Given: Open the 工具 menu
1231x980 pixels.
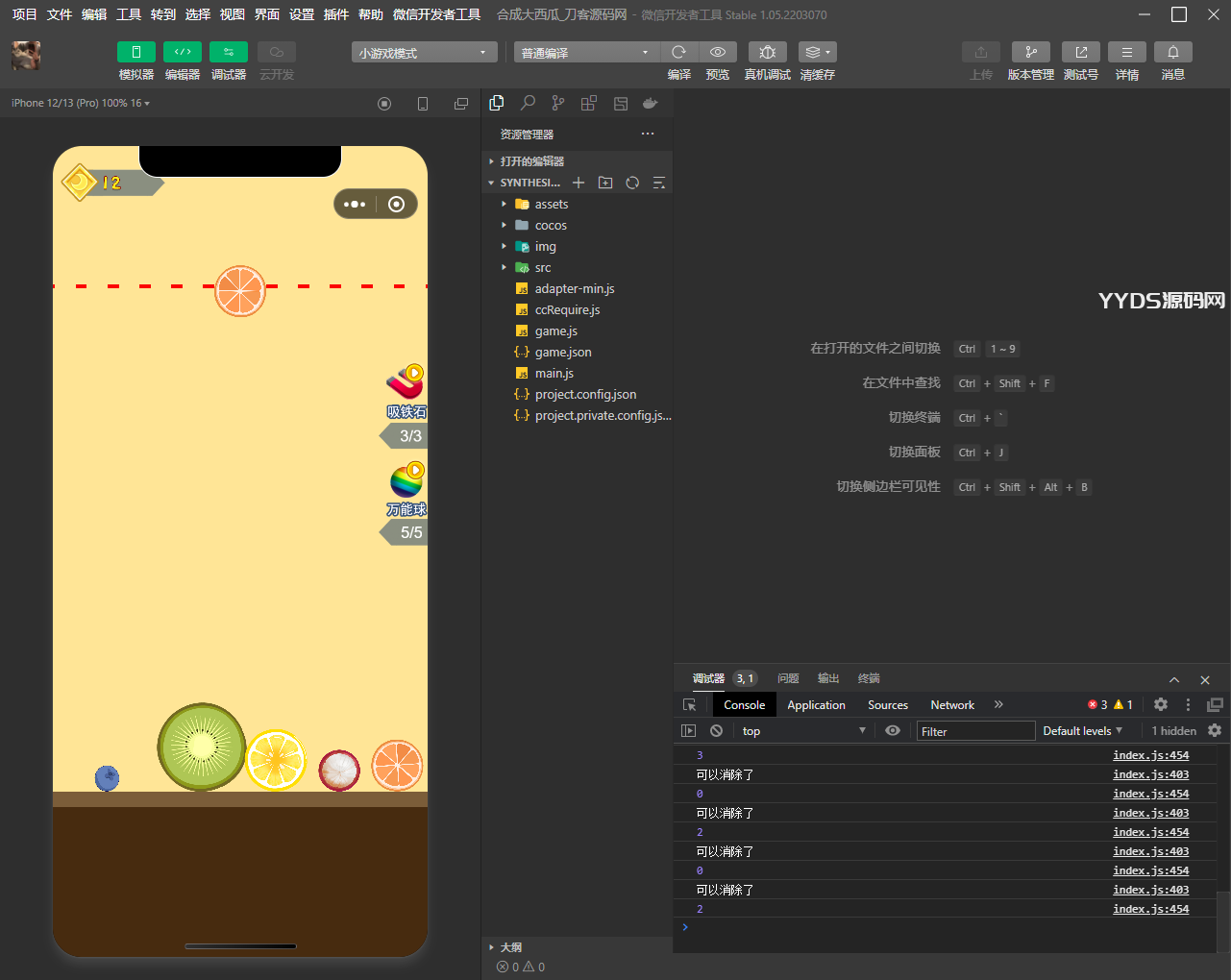Looking at the screenshot, I should (x=128, y=14).
